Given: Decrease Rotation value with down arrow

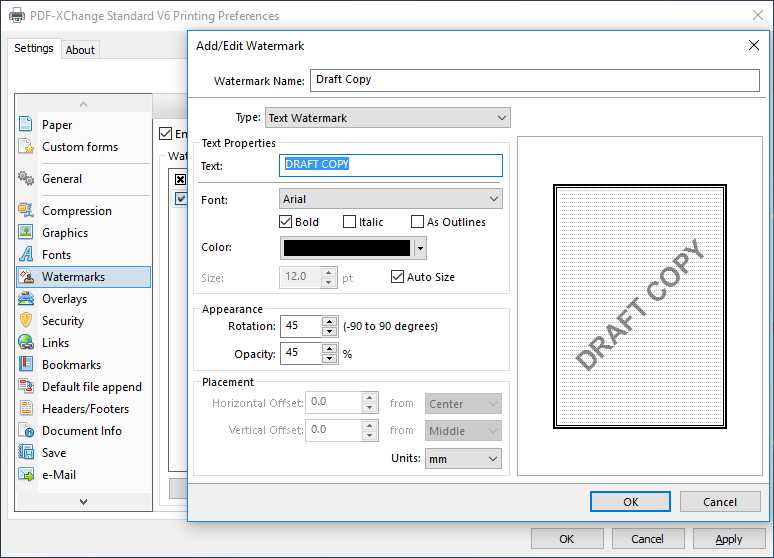Looking at the screenshot, I should coord(329,331).
